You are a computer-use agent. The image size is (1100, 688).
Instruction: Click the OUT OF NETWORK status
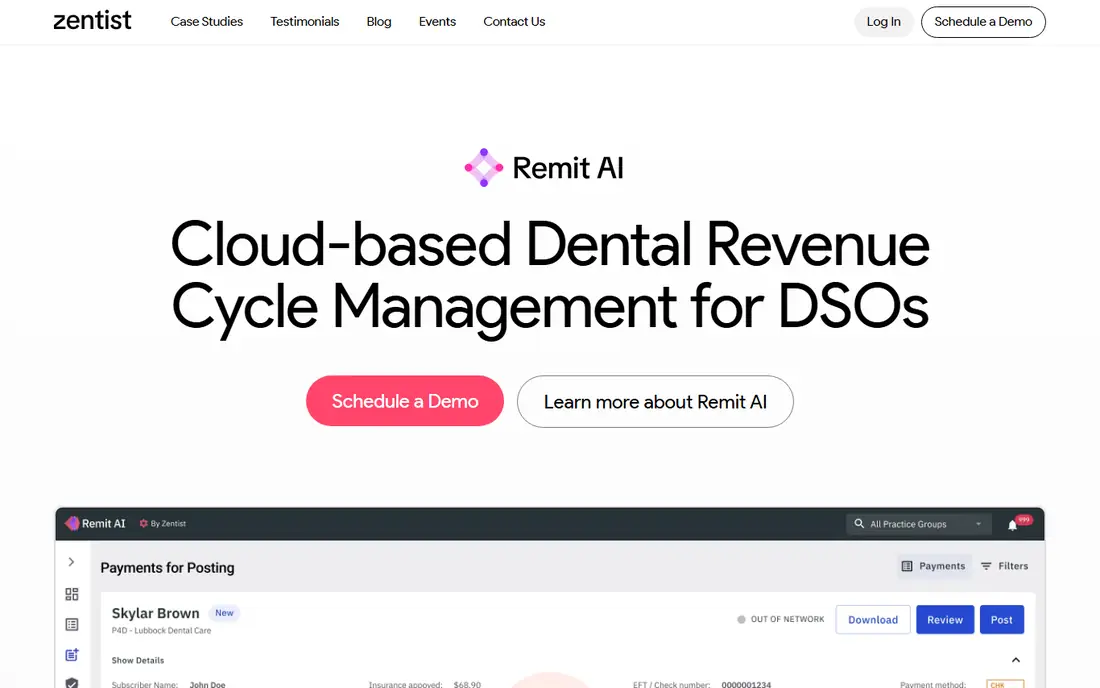[x=781, y=619]
